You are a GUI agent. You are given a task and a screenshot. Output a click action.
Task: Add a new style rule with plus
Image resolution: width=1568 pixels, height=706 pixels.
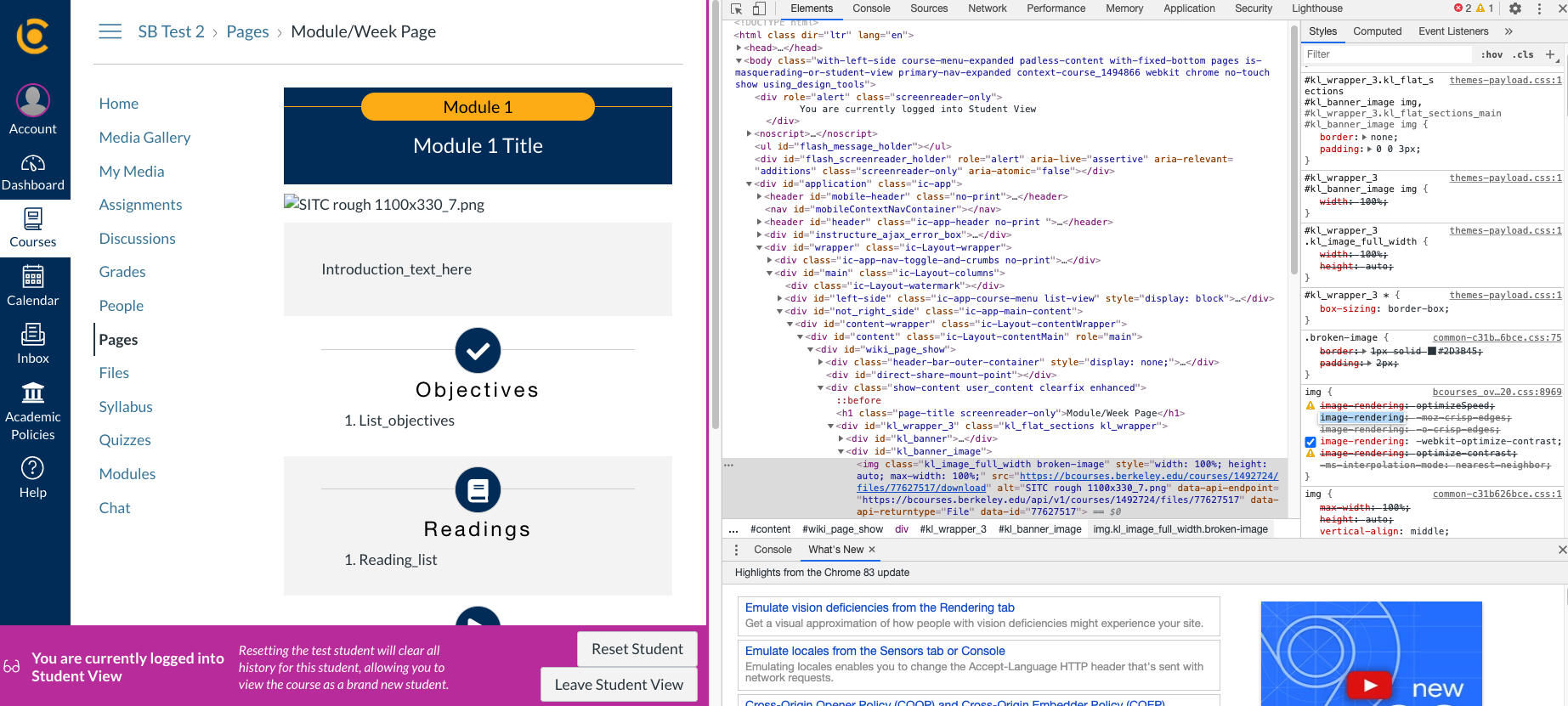pyautogui.click(x=1550, y=54)
